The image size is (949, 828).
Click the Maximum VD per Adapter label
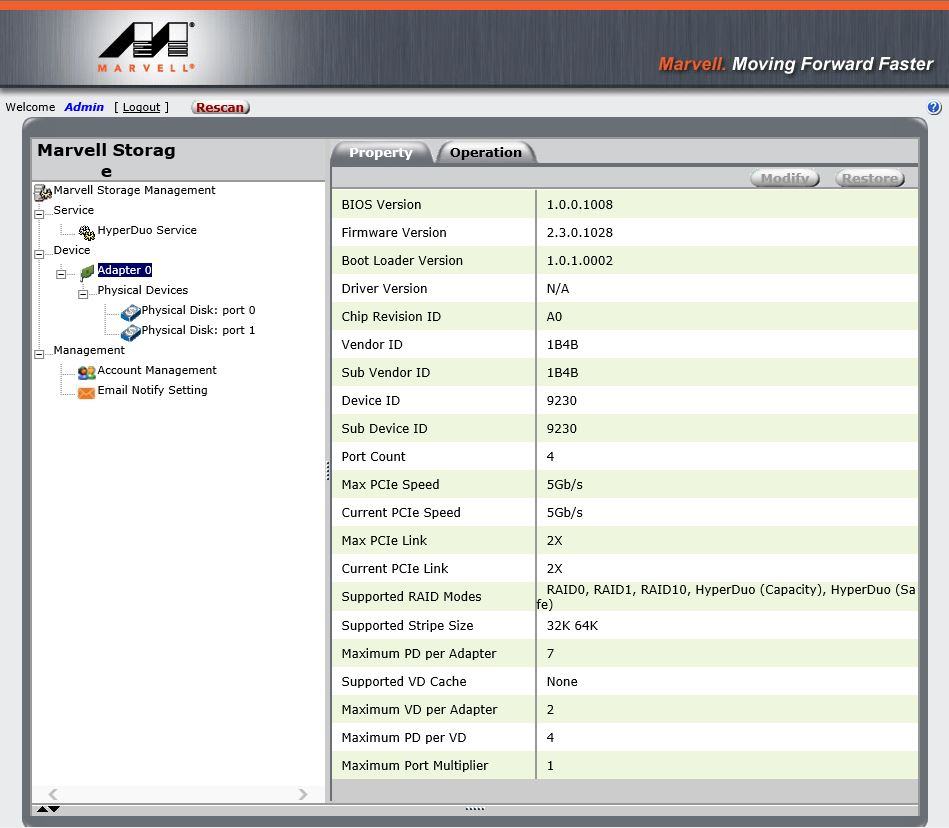pyautogui.click(x=419, y=709)
